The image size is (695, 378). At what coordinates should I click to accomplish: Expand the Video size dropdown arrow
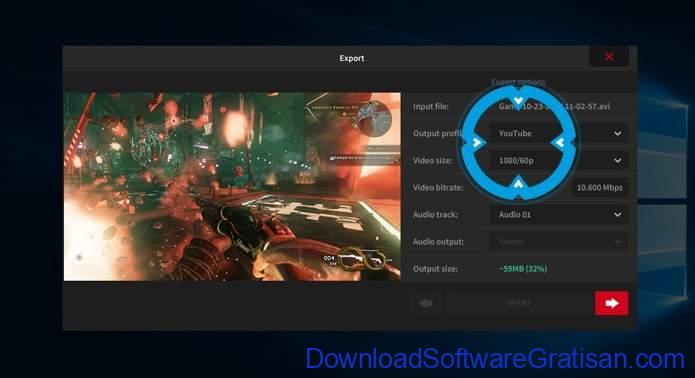click(617, 160)
